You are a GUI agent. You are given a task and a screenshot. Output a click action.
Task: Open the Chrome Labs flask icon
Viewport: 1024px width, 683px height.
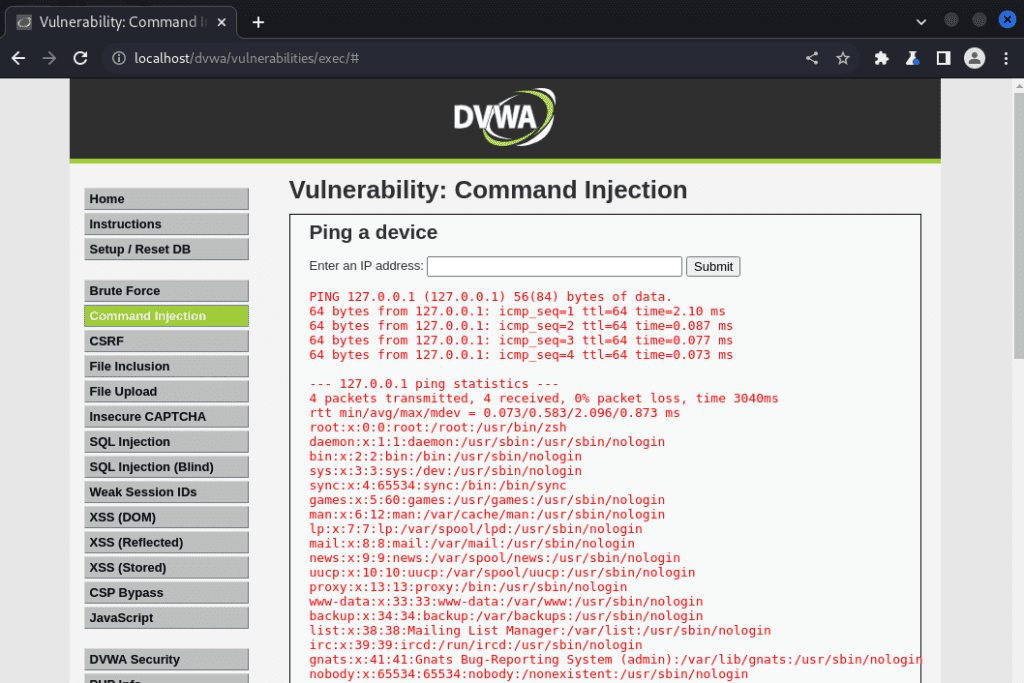point(912,58)
